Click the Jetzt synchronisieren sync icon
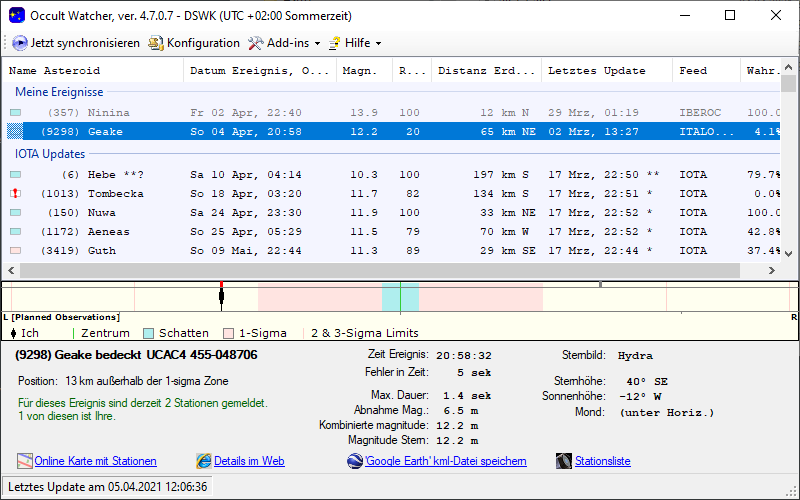 pyautogui.click(x=20, y=43)
